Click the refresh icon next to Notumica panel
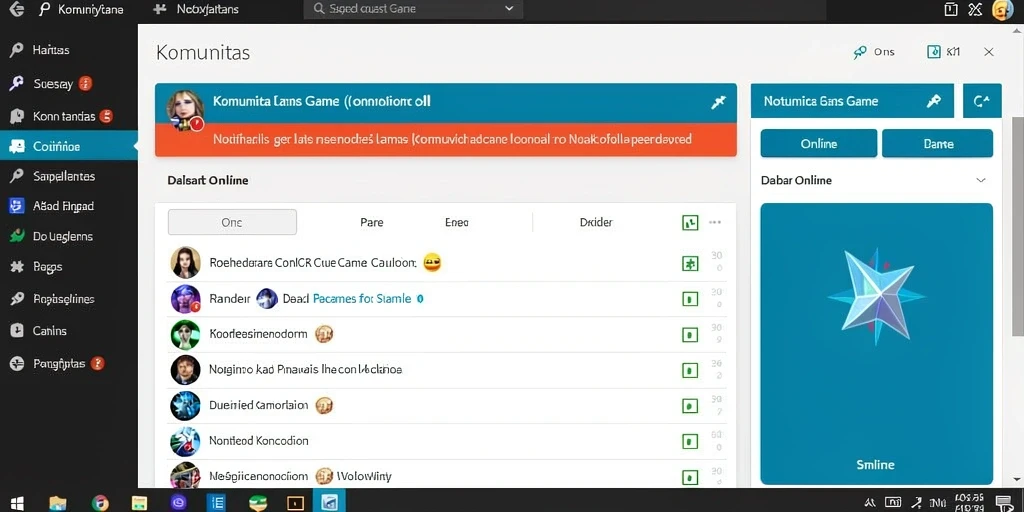The image size is (1024, 512). tap(982, 101)
